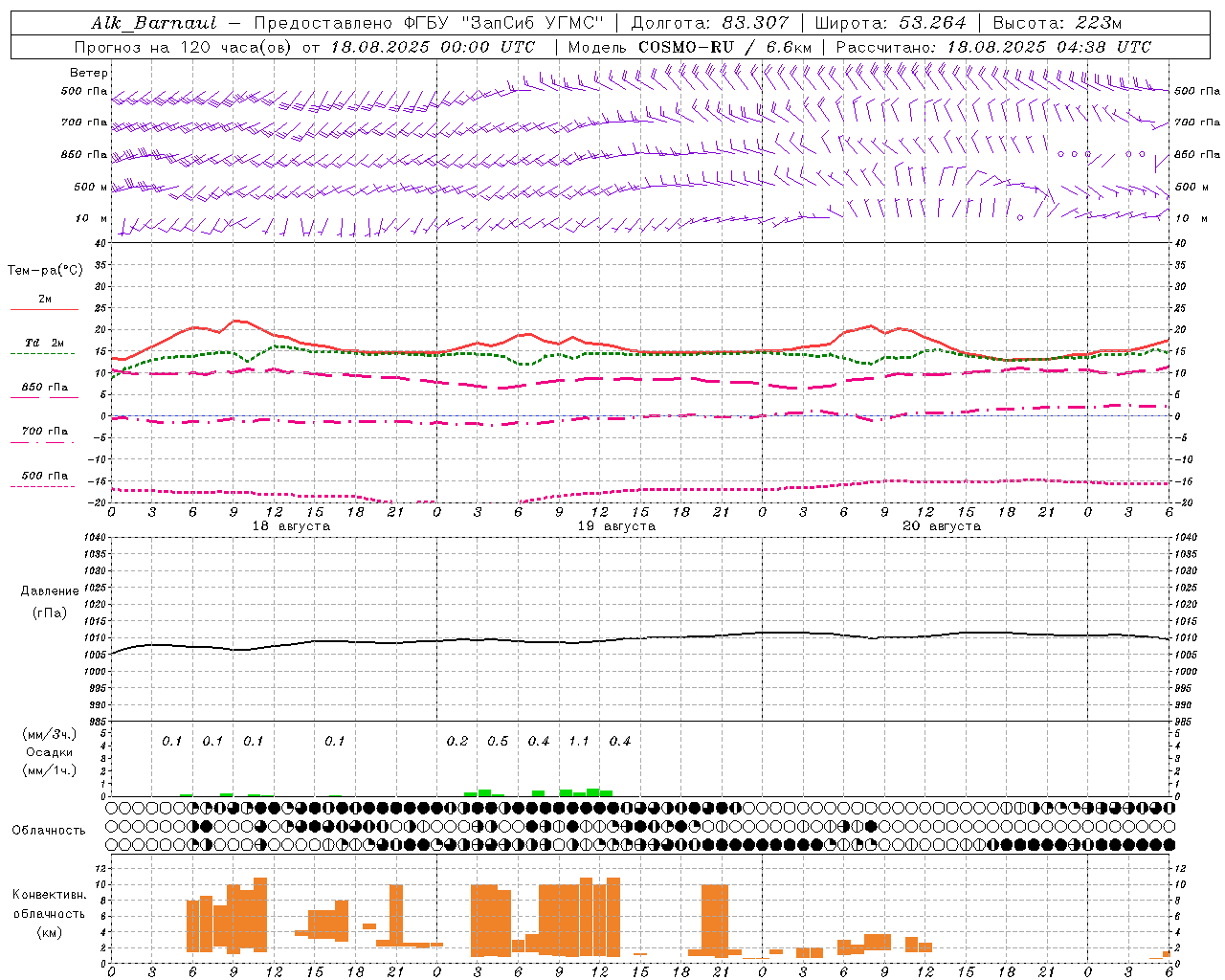The width and height of the screenshot is (1225, 980).
Task: Click the red '2м' temperature legend line
Action: (x=44, y=309)
